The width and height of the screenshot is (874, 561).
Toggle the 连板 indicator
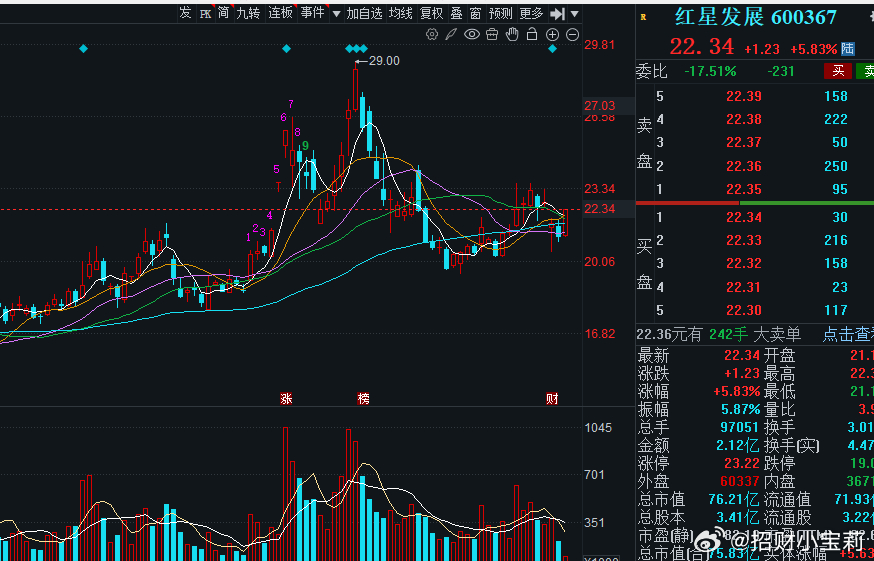[280, 13]
